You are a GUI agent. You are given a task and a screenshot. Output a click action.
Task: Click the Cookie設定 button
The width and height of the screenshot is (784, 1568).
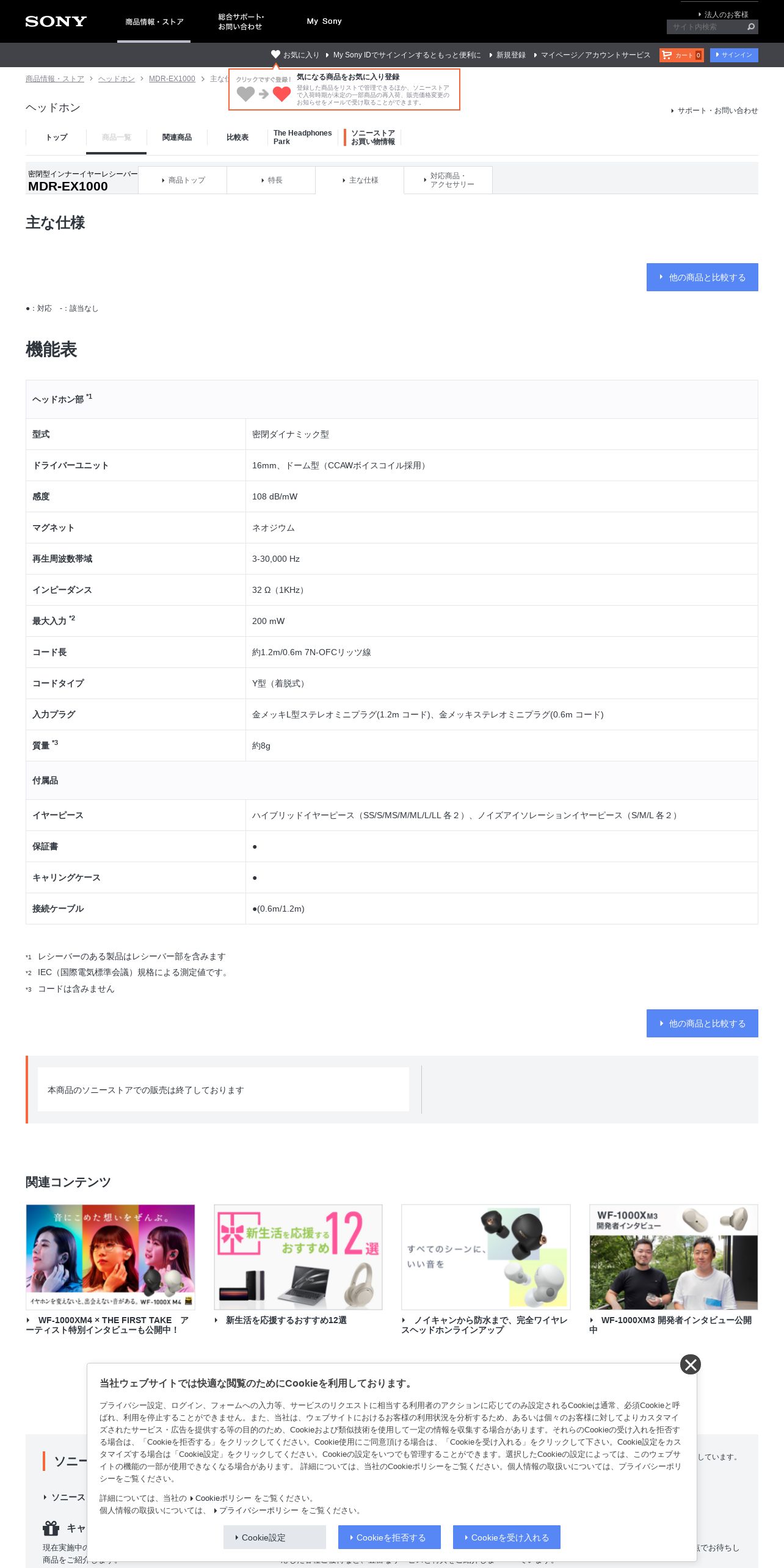275,1537
